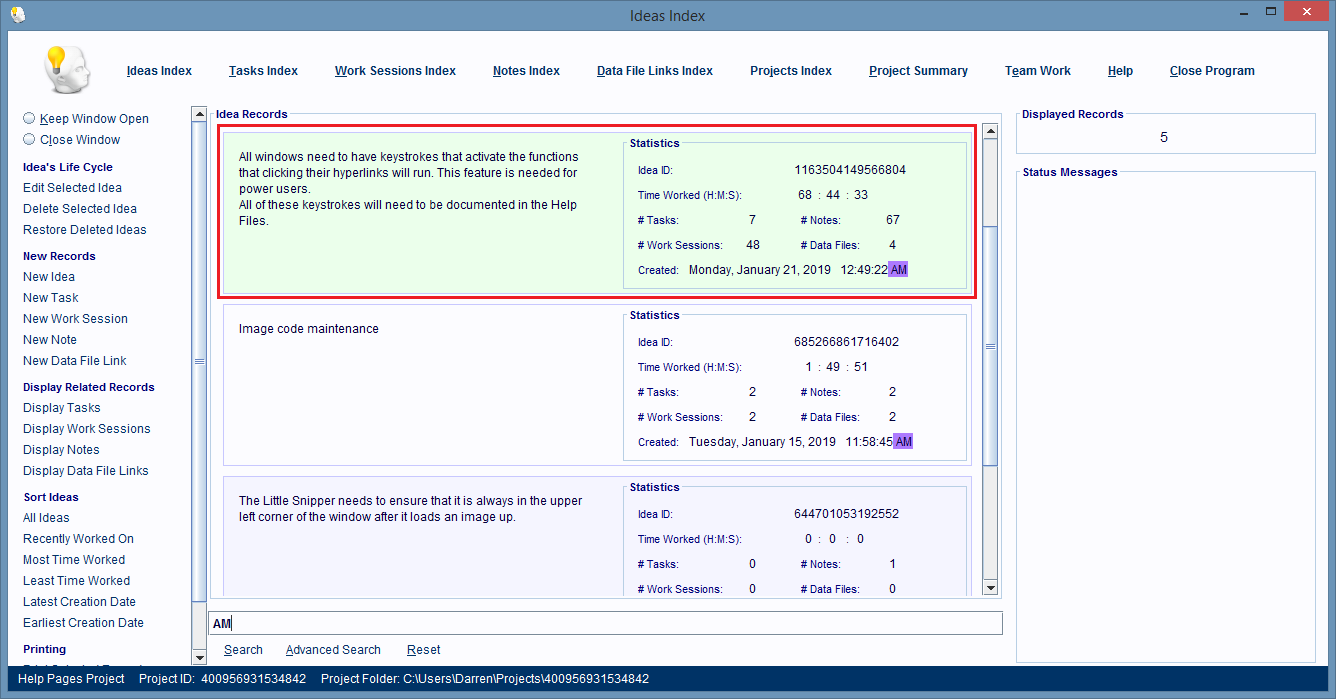Click the idea records scrollbar down arrow
Image resolution: width=1336 pixels, height=699 pixels.
point(990,588)
